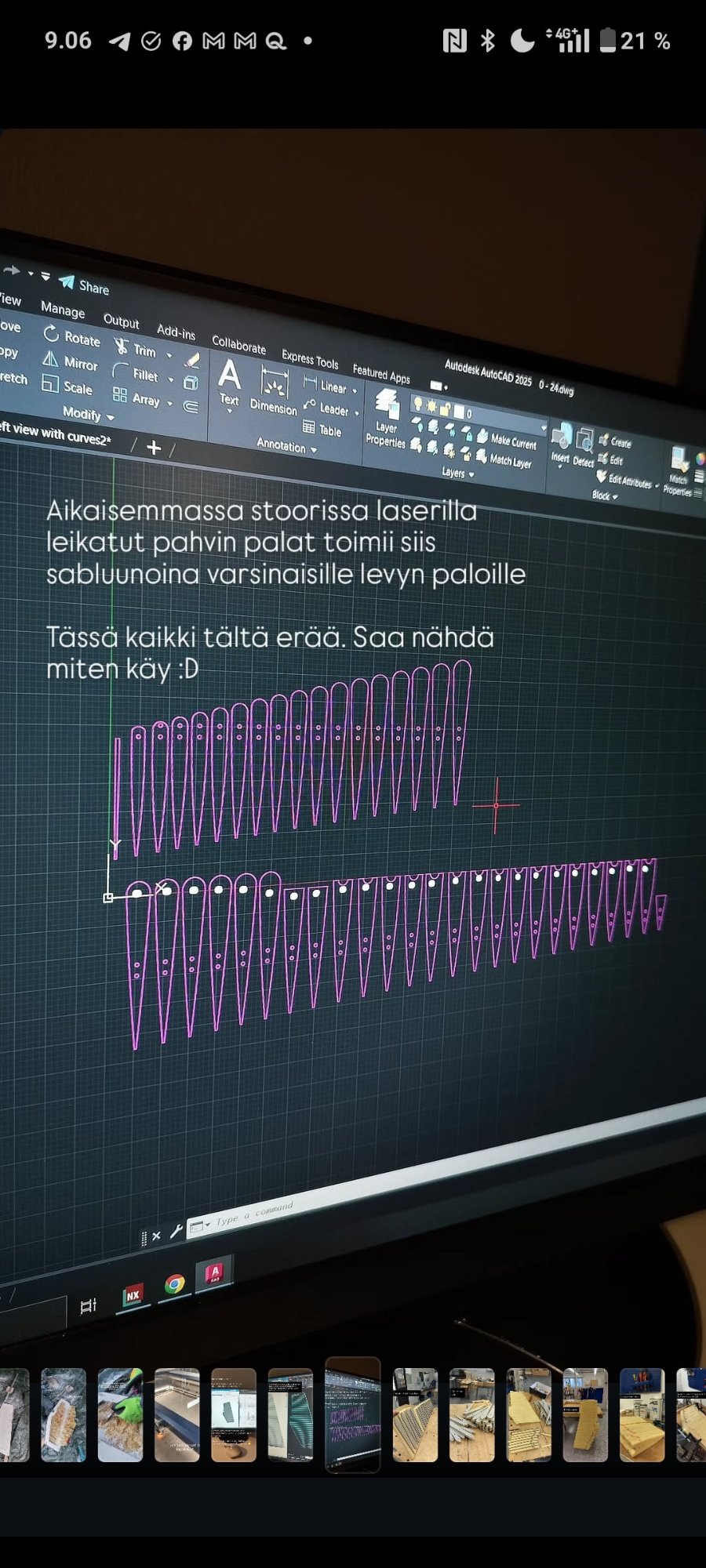Toggle the layer on/off lightbulb

pos(418,404)
